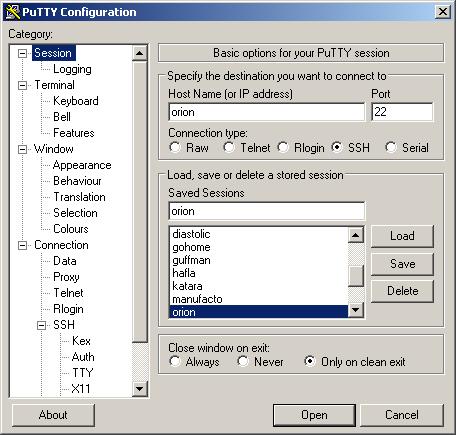Click saved sessions list scroll down arrow
The height and width of the screenshot is (435, 456).
tap(355, 310)
